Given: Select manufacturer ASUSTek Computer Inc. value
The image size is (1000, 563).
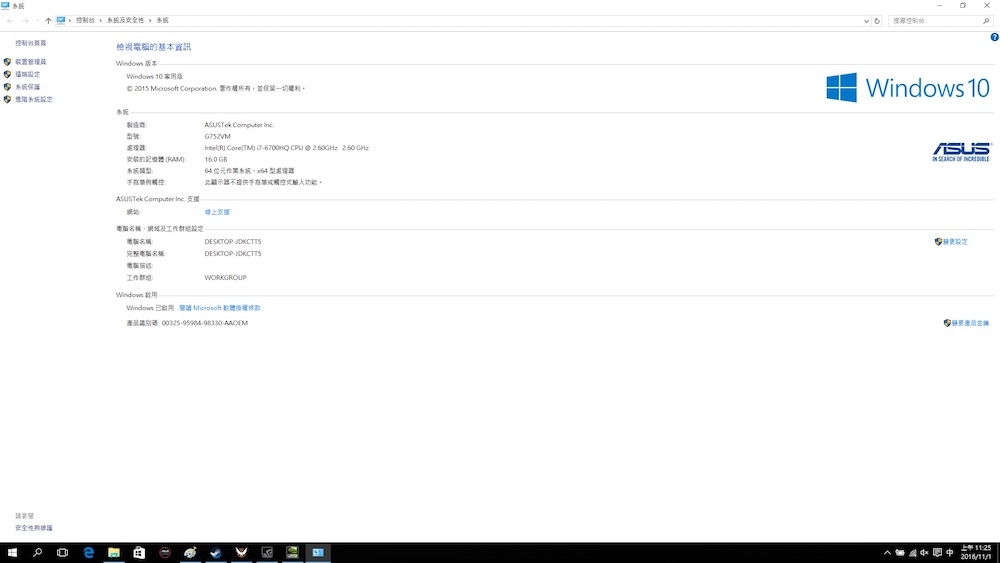Looking at the screenshot, I should point(239,125).
